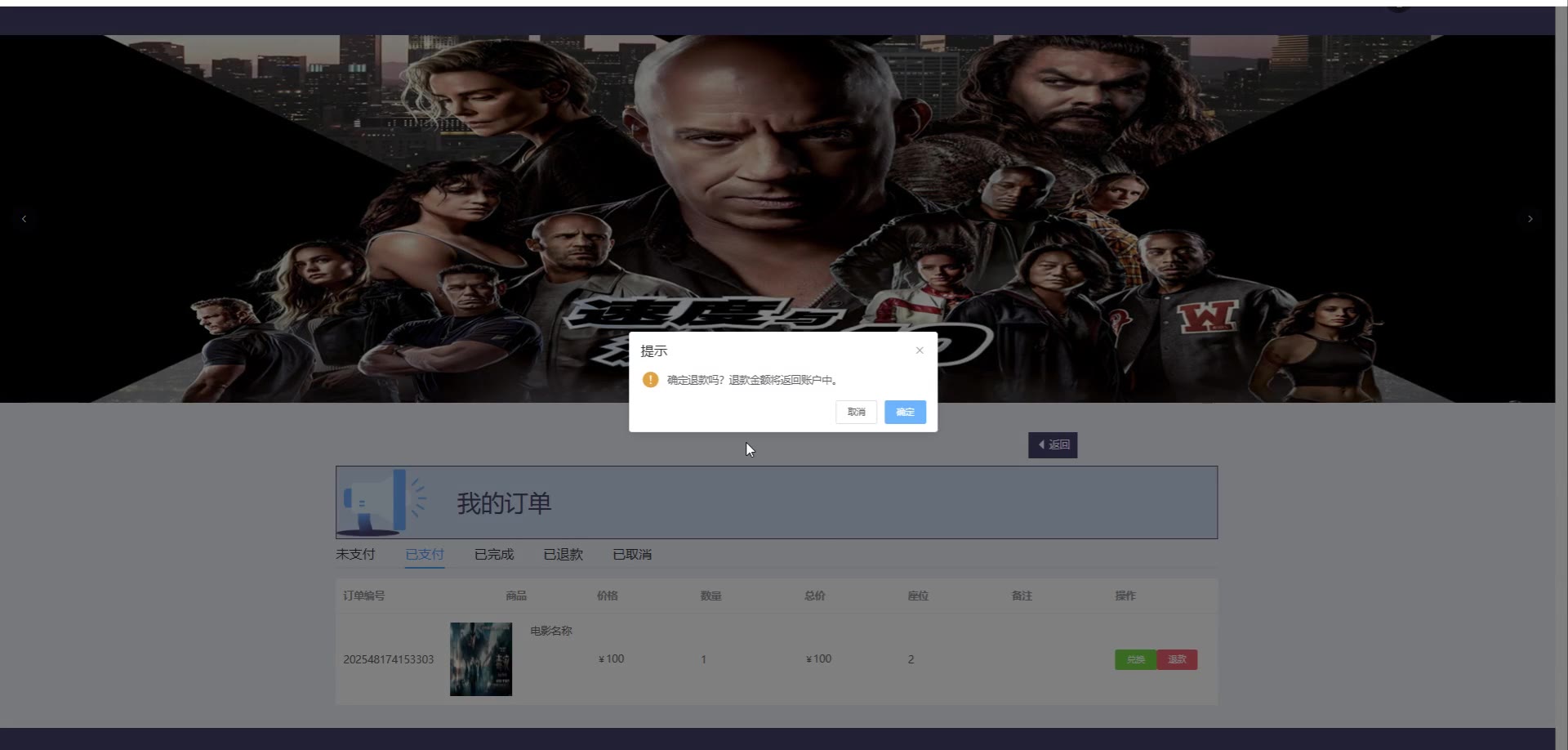Switch to the 已支付 tab

coord(425,554)
